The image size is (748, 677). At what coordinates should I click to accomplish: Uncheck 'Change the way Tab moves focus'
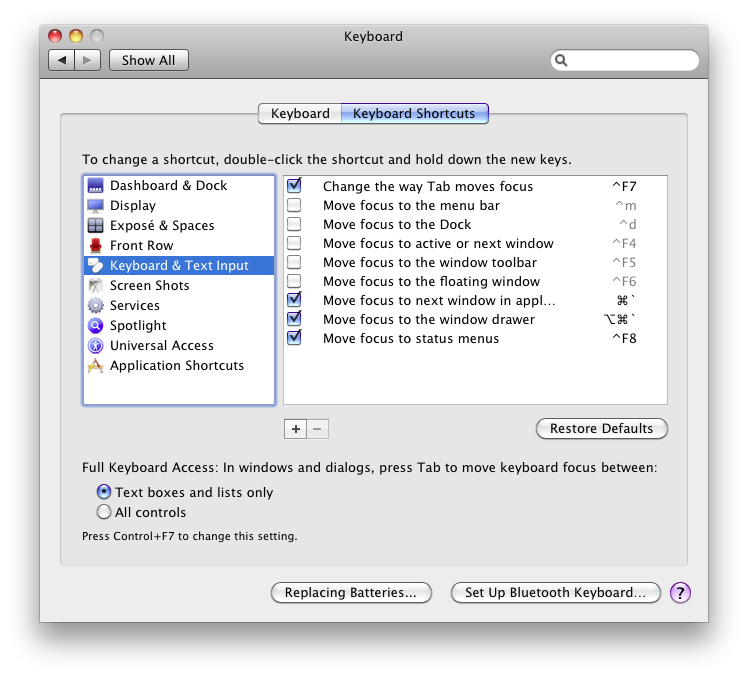294,186
